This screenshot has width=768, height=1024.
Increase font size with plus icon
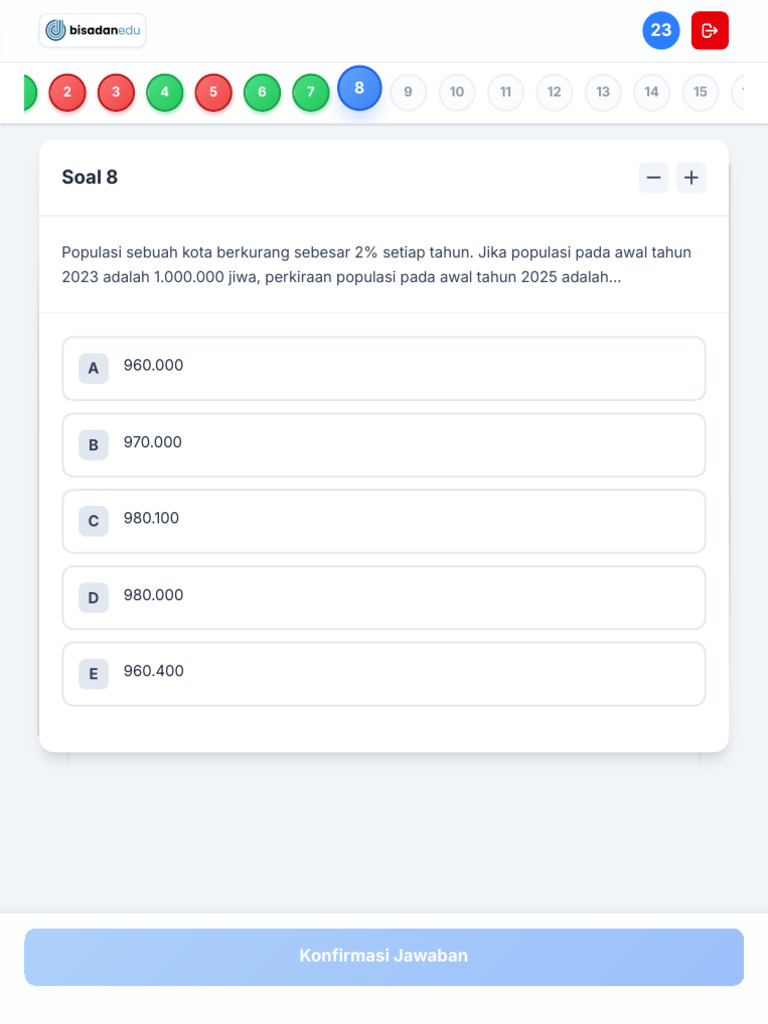tap(691, 178)
